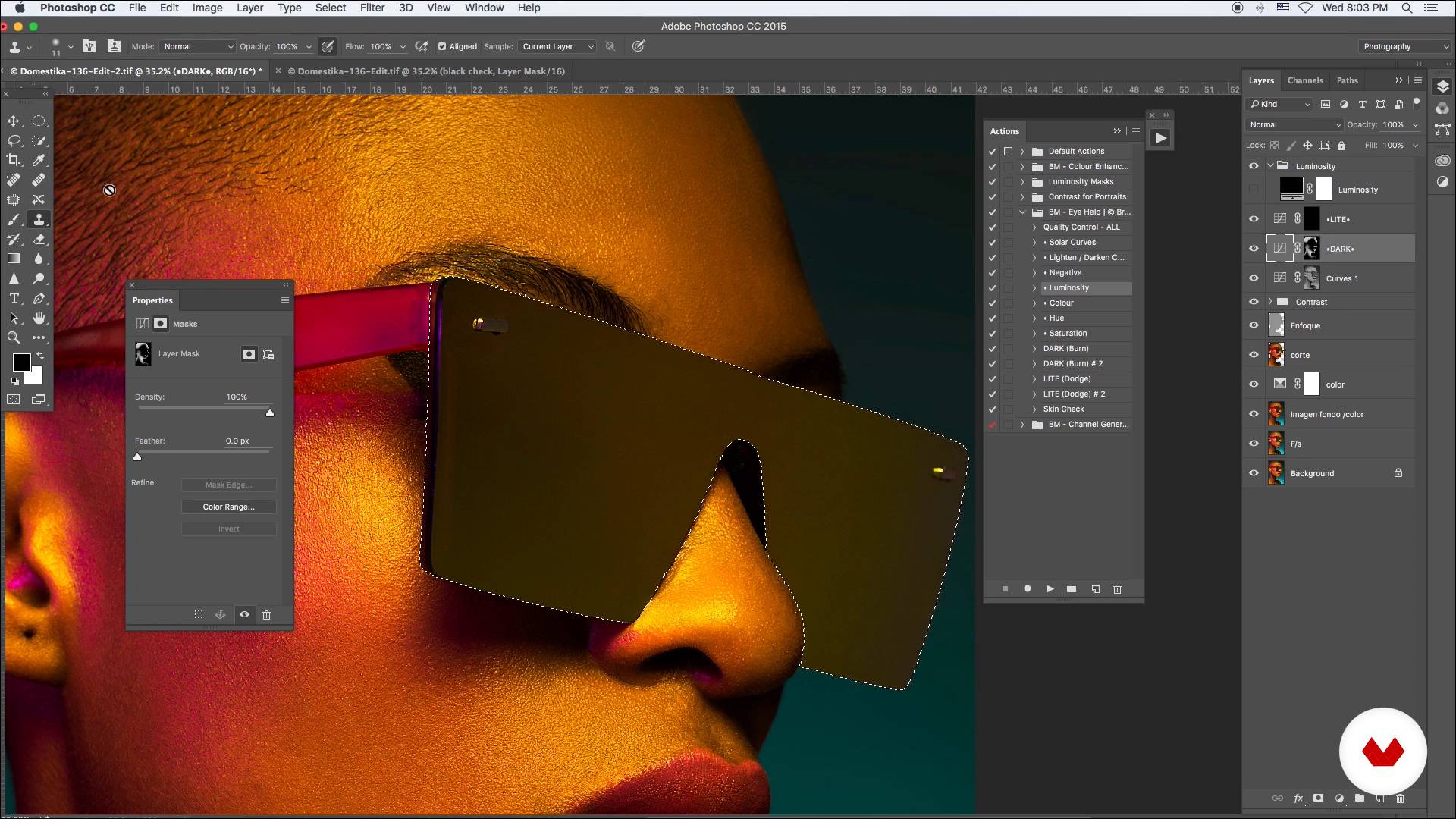This screenshot has height=819, width=1456.
Task: Click the foreground black color swatch
Action: coord(21,362)
